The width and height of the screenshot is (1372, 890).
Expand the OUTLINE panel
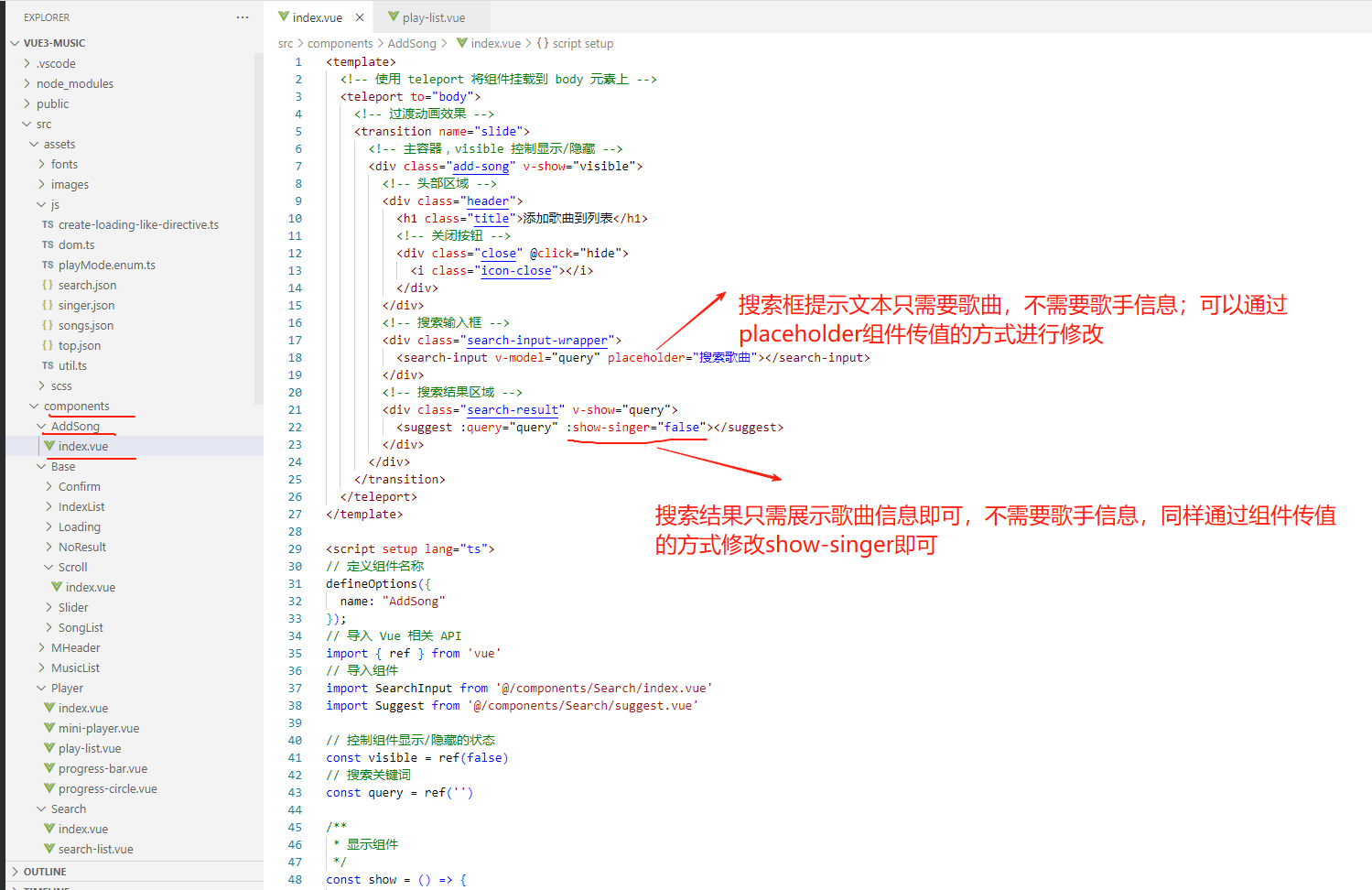[15, 872]
